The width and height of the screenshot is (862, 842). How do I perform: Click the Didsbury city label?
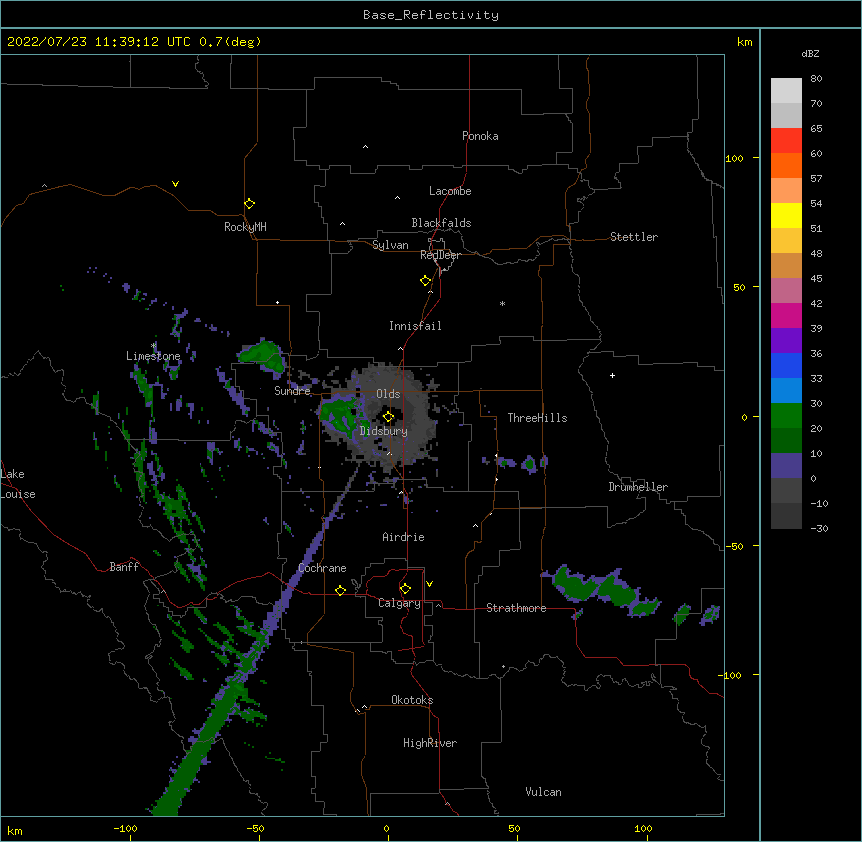(384, 431)
